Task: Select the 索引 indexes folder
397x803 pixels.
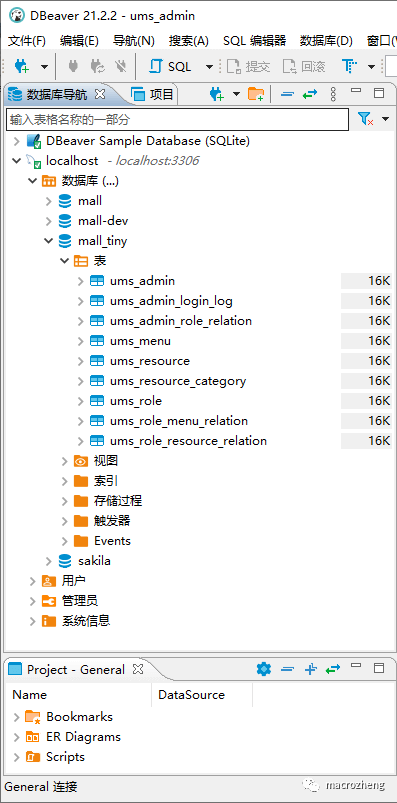Action: (106, 481)
